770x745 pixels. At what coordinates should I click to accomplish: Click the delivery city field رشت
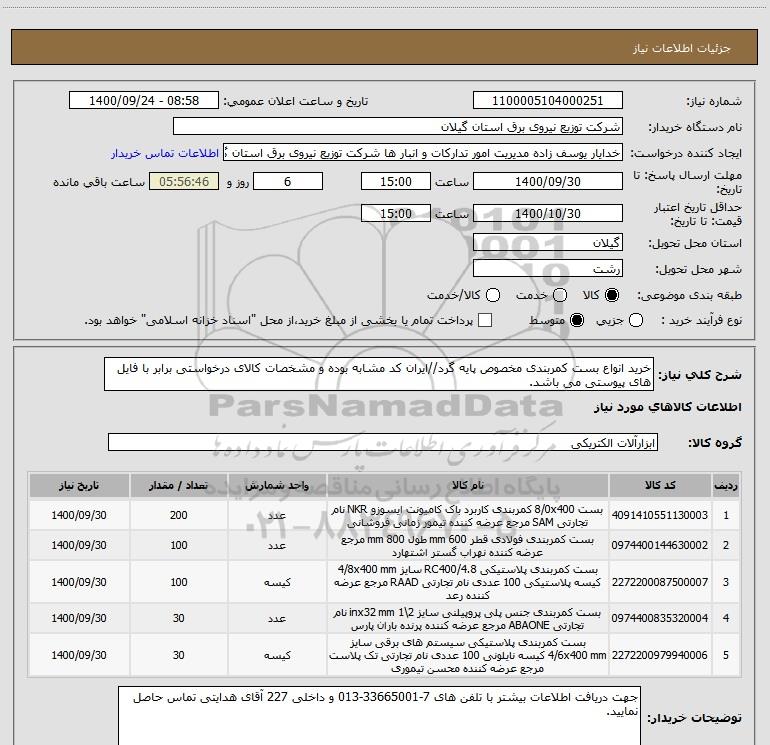coord(548,269)
